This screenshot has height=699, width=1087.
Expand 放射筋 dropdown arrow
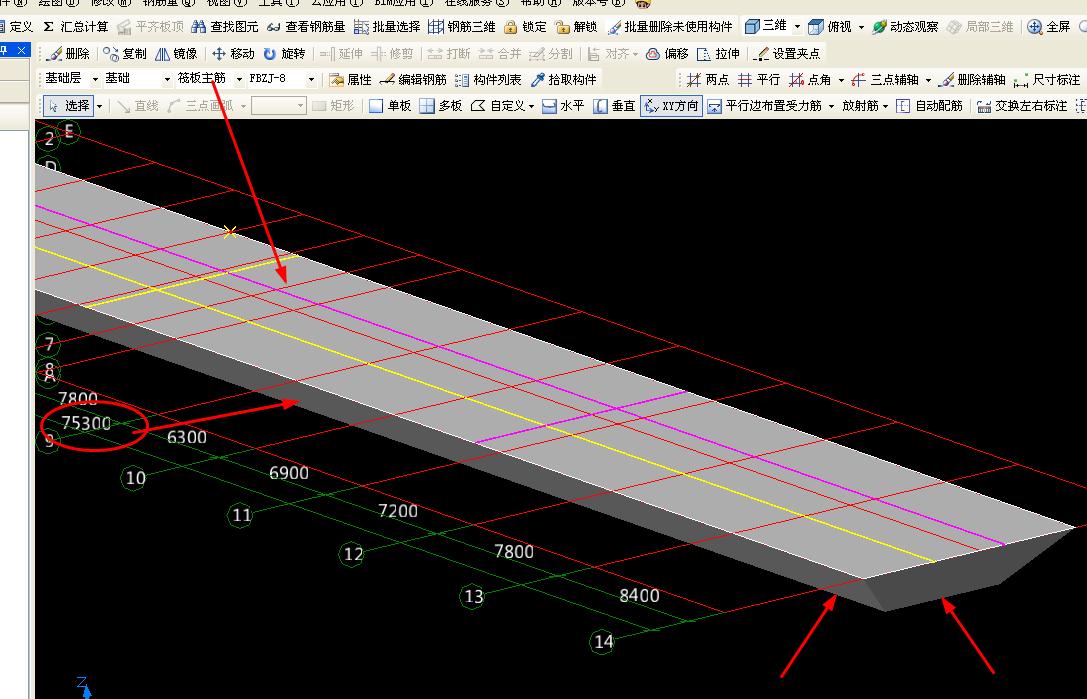point(885,106)
